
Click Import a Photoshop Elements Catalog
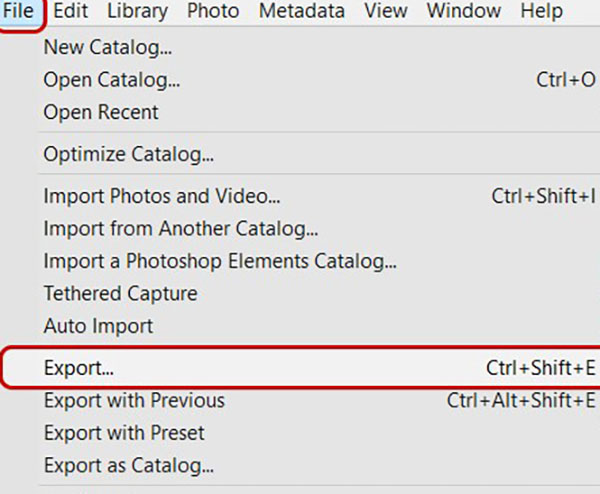pyautogui.click(x=219, y=262)
